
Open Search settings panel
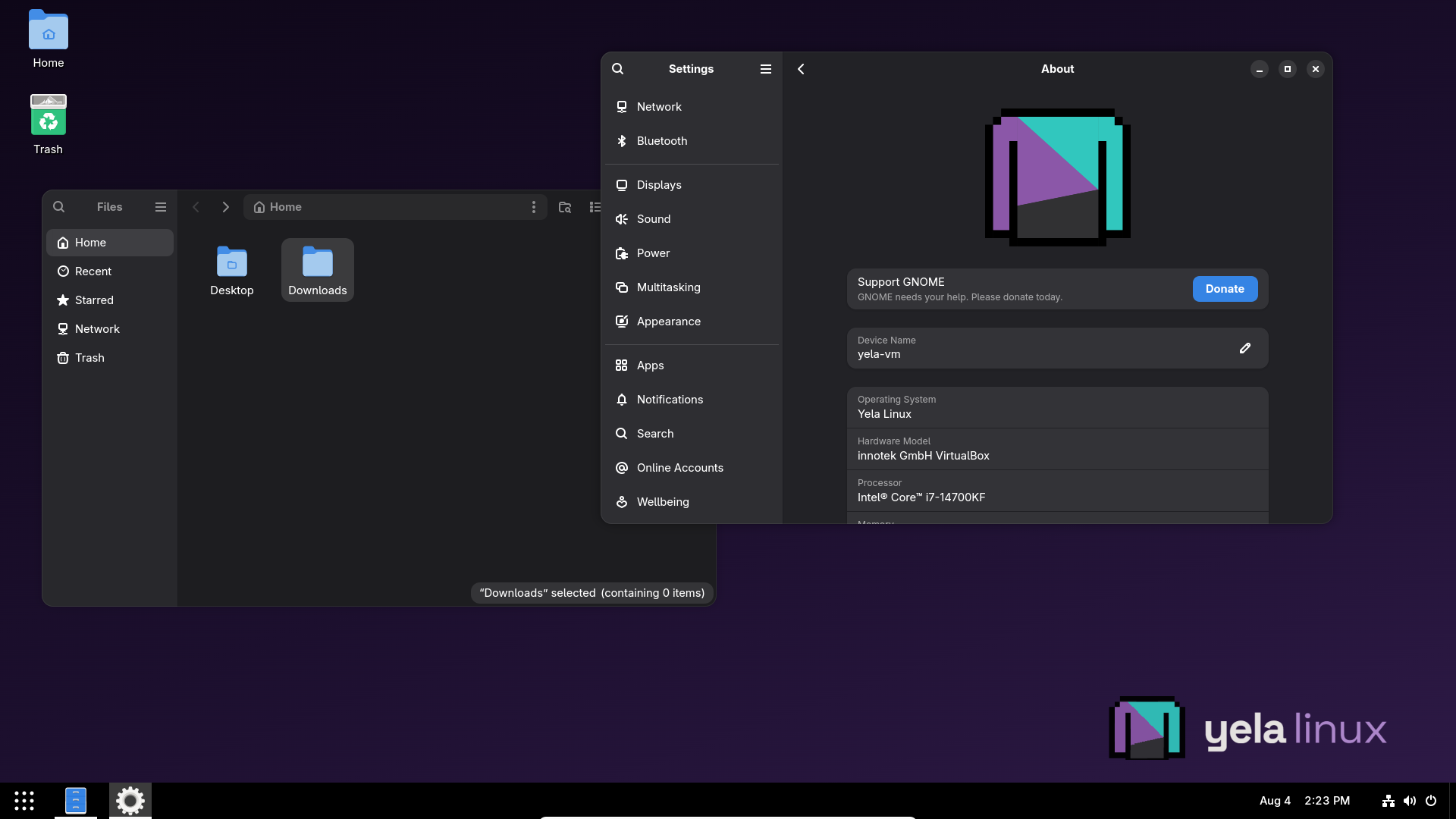[x=692, y=434]
